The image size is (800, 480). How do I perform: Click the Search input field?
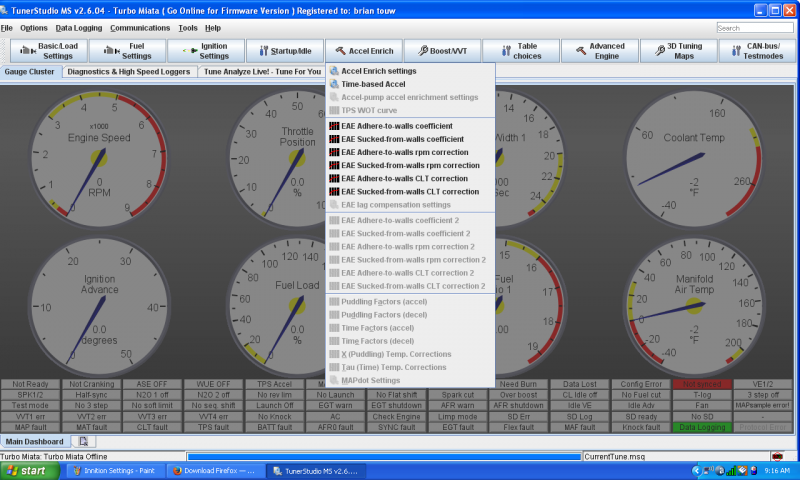[x=755, y=28]
